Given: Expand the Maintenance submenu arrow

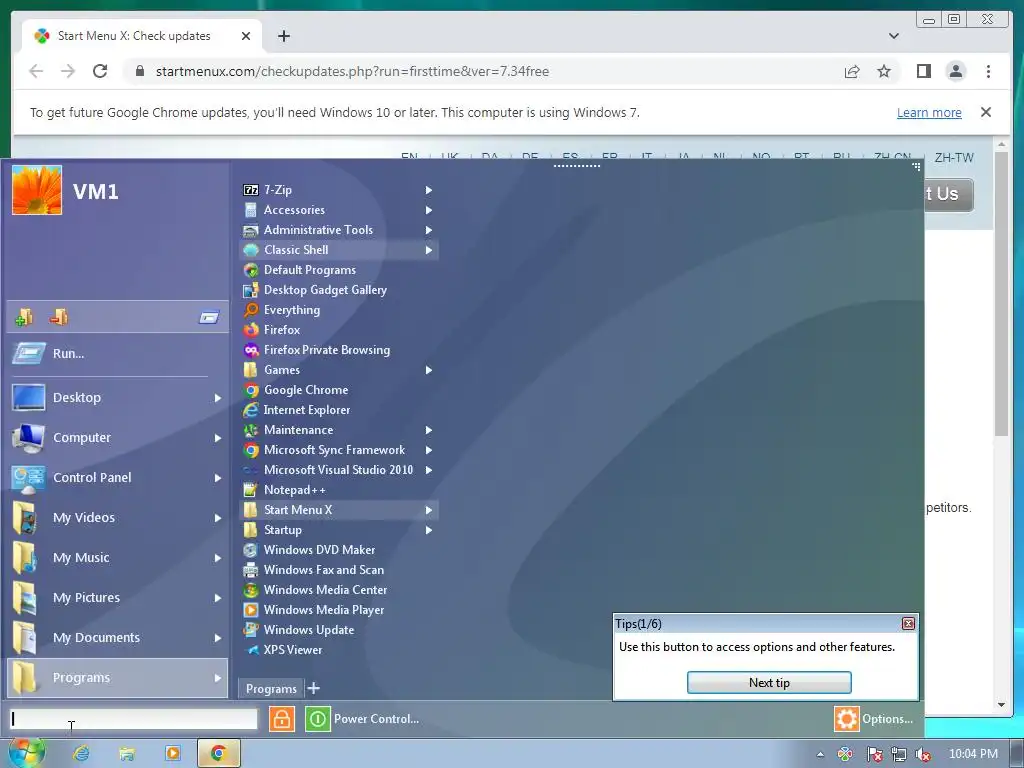Looking at the screenshot, I should [x=429, y=430].
